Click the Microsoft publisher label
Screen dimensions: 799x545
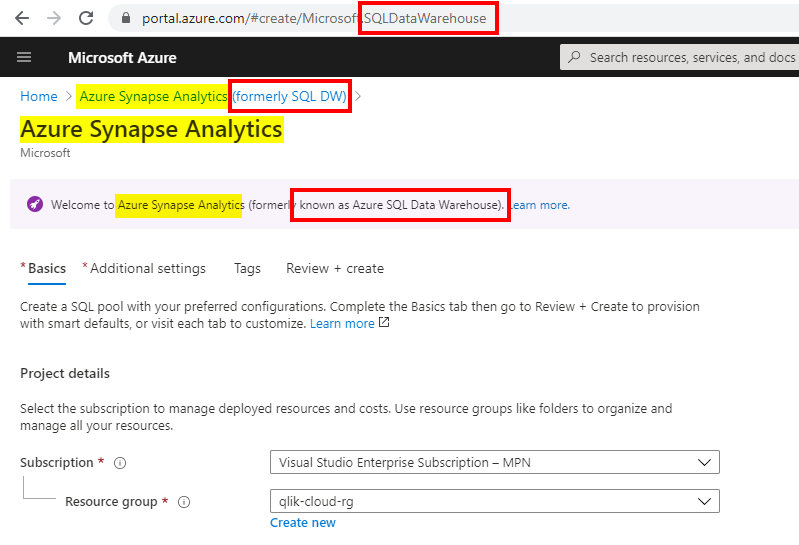45,153
